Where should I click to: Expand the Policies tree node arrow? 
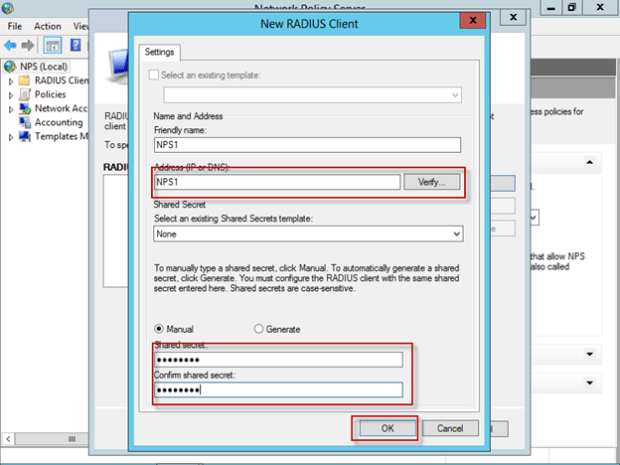pyautogui.click(x=12, y=94)
